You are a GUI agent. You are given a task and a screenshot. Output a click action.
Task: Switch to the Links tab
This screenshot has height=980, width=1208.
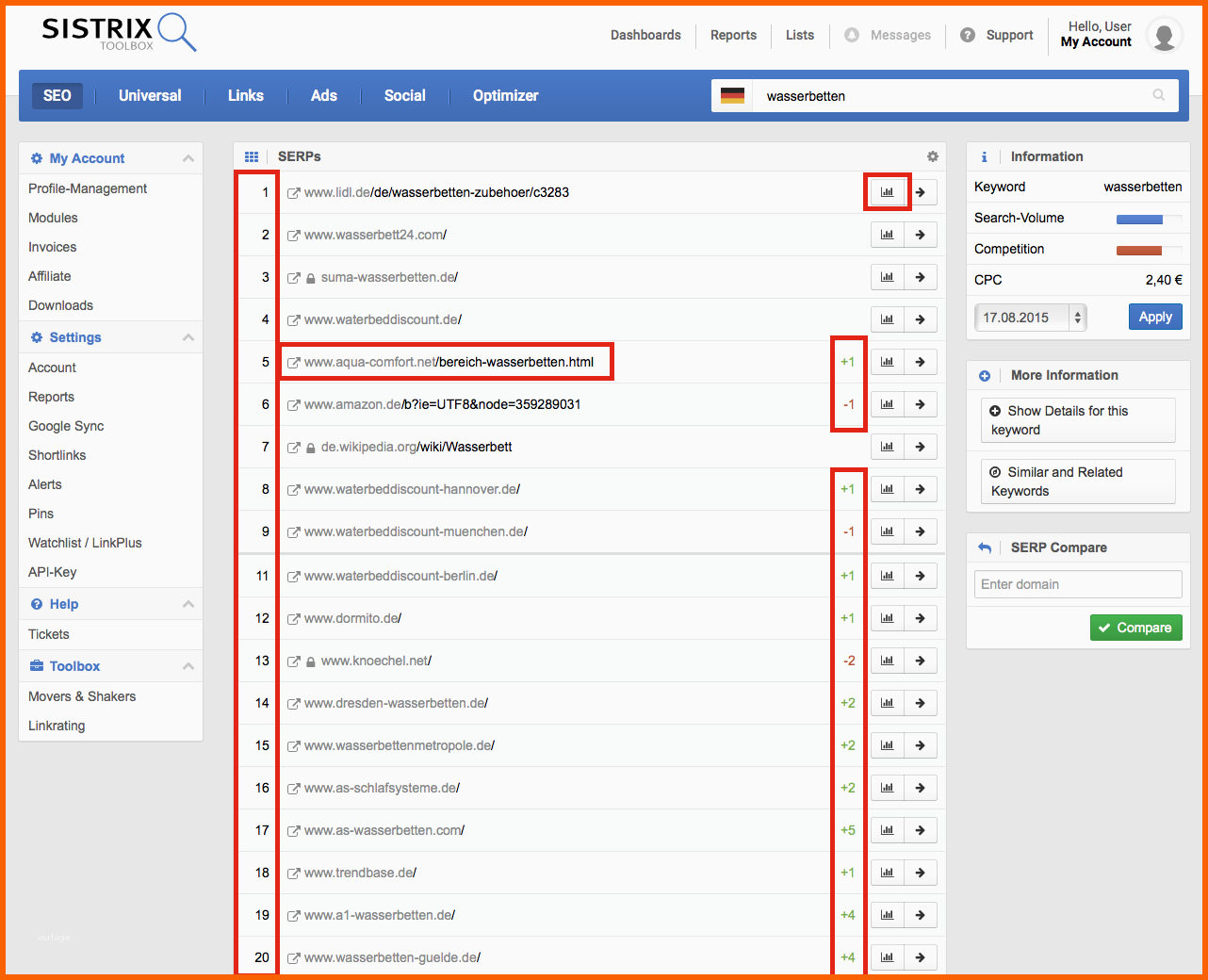pyautogui.click(x=246, y=95)
